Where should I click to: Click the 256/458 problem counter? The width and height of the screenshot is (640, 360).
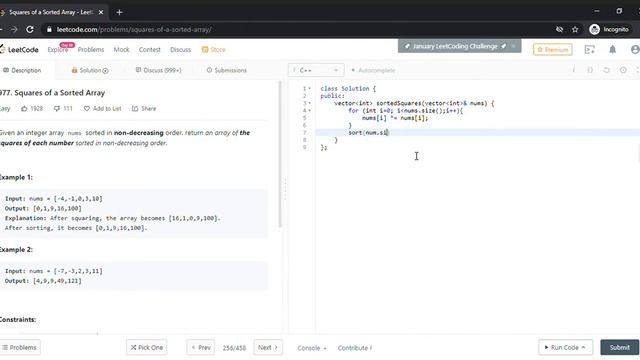click(x=234, y=348)
